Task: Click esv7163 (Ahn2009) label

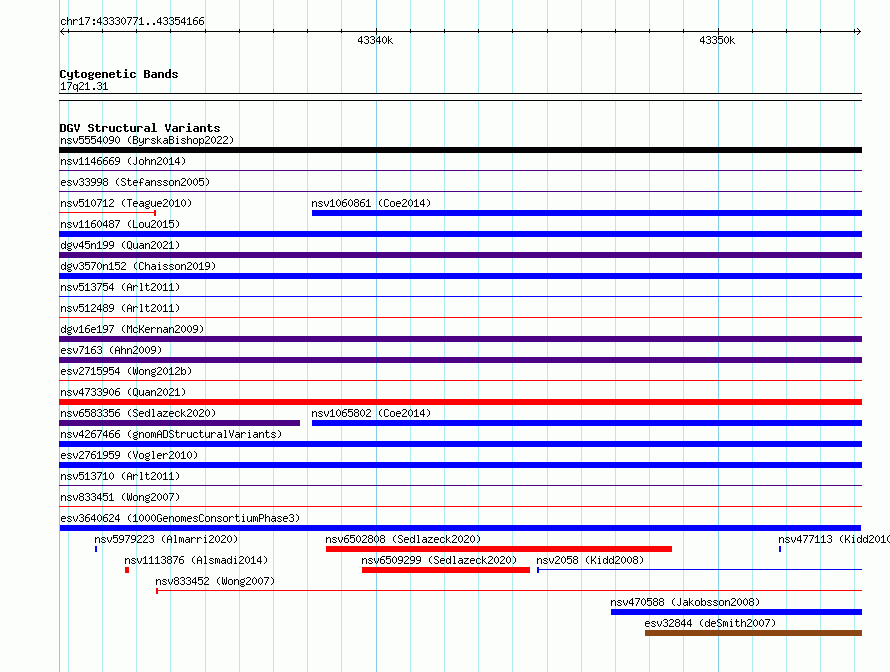Action: (111, 350)
